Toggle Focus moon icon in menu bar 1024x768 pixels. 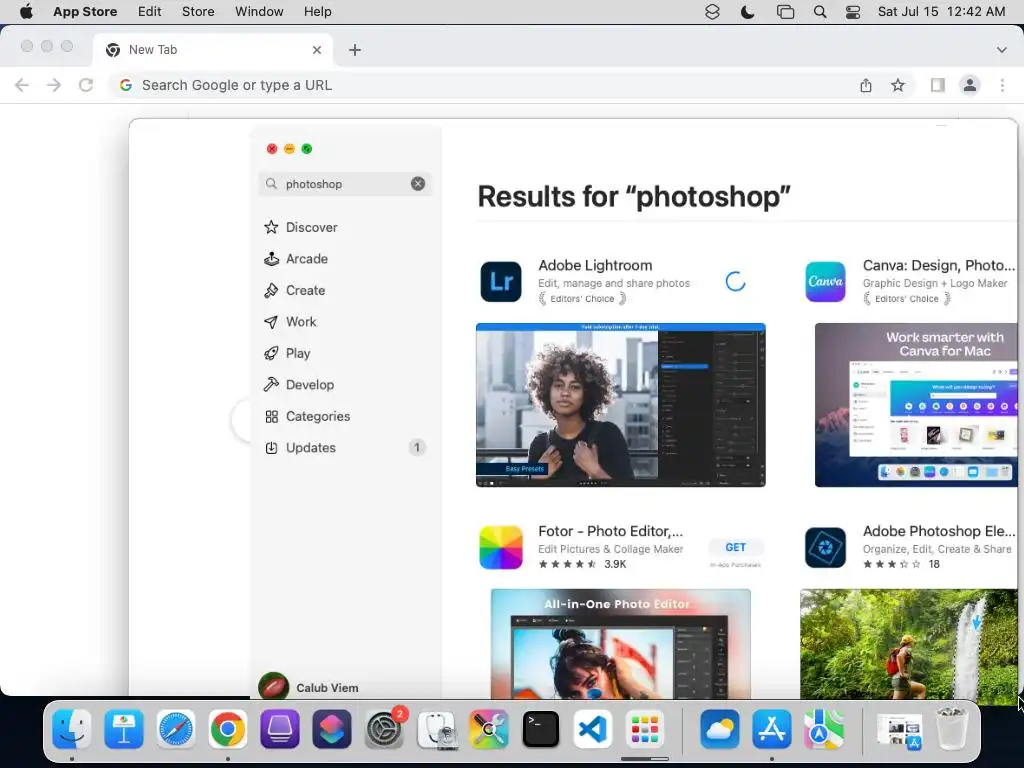click(747, 12)
